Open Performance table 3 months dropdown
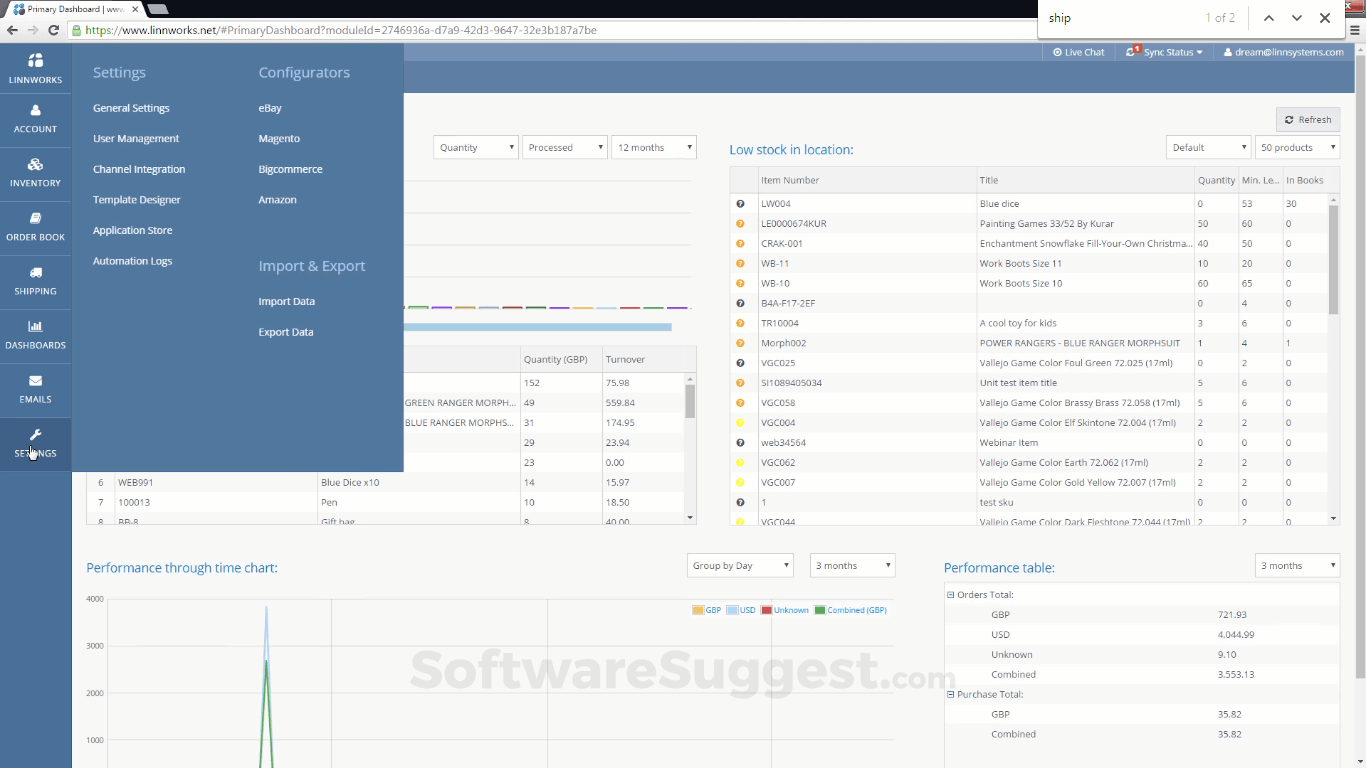The image size is (1366, 768). 1297,565
